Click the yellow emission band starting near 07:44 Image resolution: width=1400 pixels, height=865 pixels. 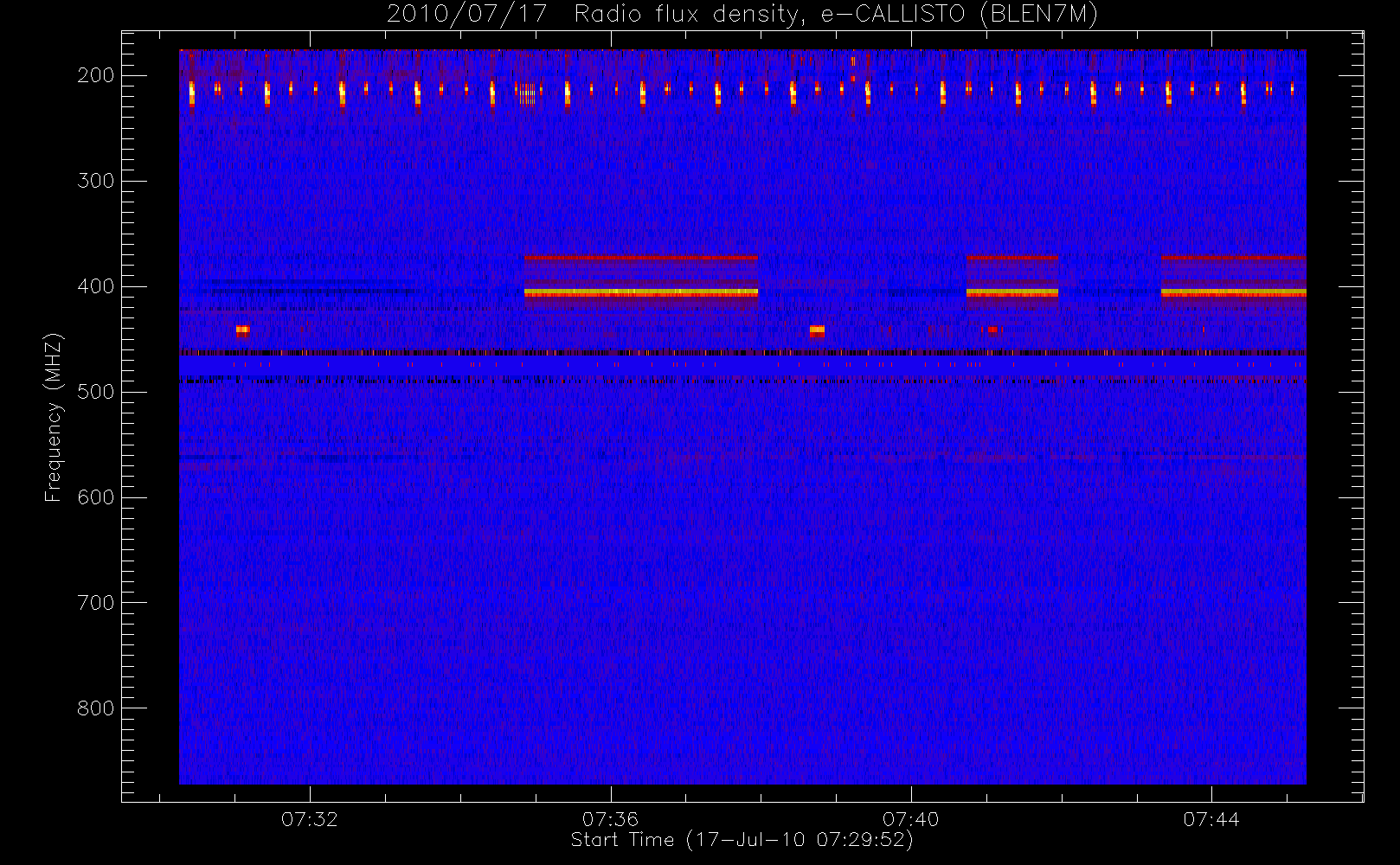(x=1233, y=293)
